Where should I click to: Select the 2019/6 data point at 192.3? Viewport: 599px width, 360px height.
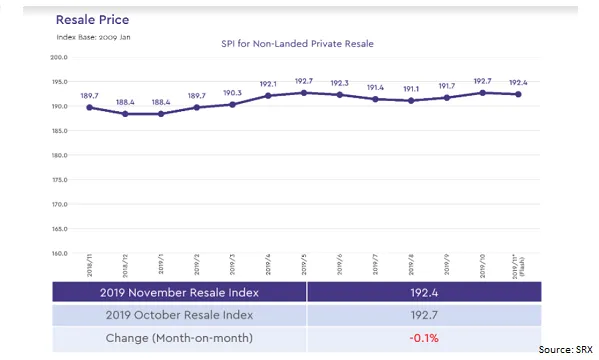point(340,95)
